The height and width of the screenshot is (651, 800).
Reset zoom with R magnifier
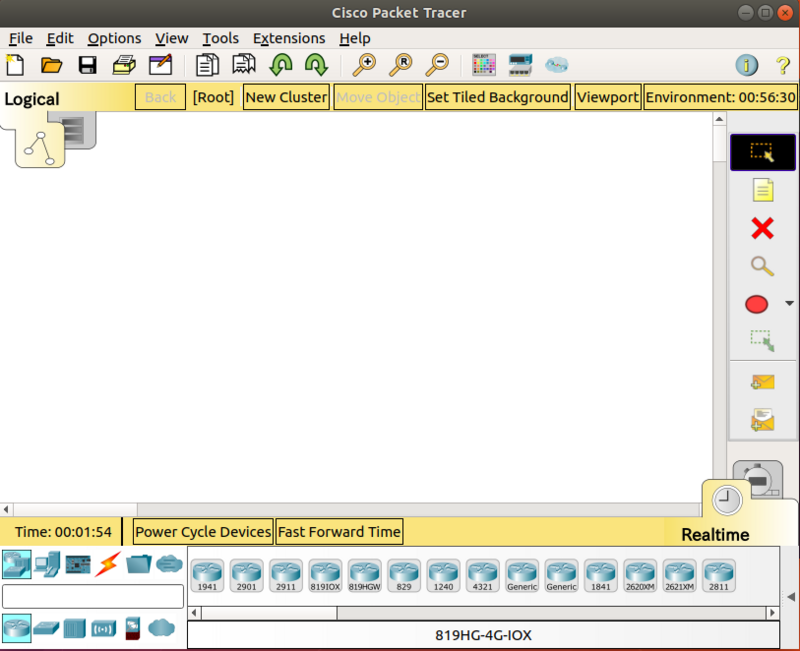pos(401,65)
